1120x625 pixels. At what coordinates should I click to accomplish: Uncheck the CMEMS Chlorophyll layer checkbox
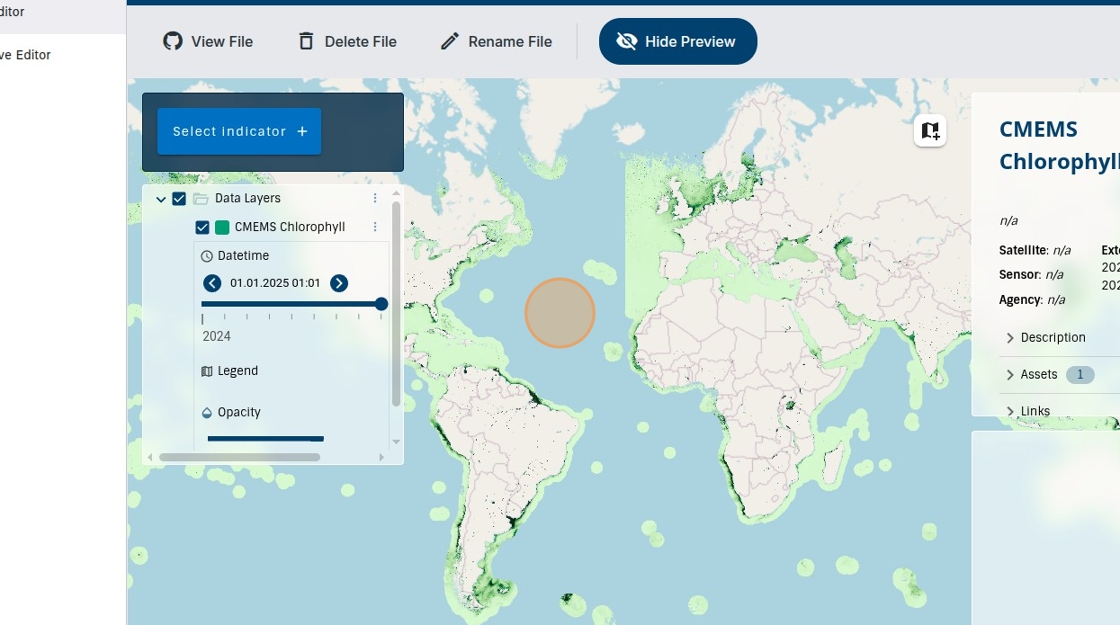click(202, 227)
